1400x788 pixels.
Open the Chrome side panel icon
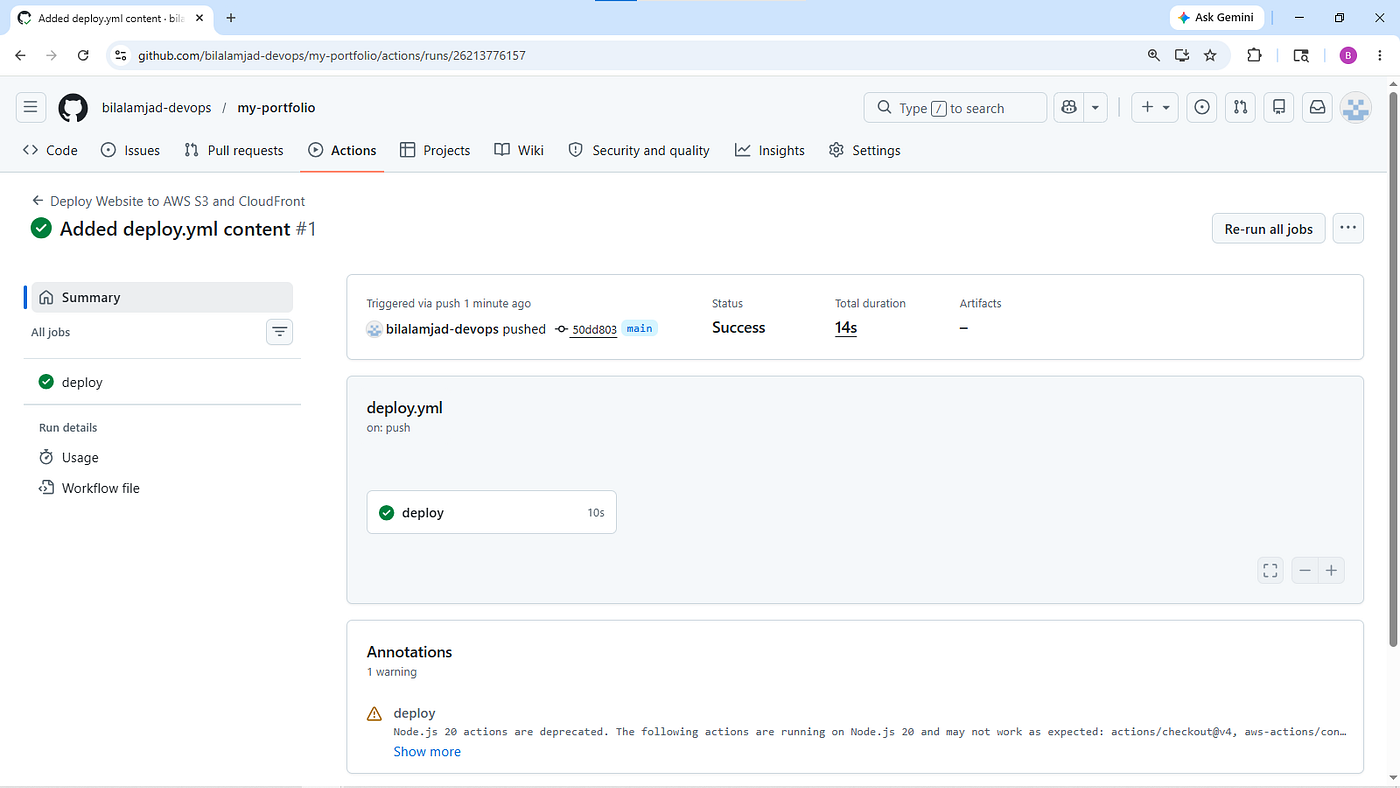pyautogui.click(x=1301, y=56)
